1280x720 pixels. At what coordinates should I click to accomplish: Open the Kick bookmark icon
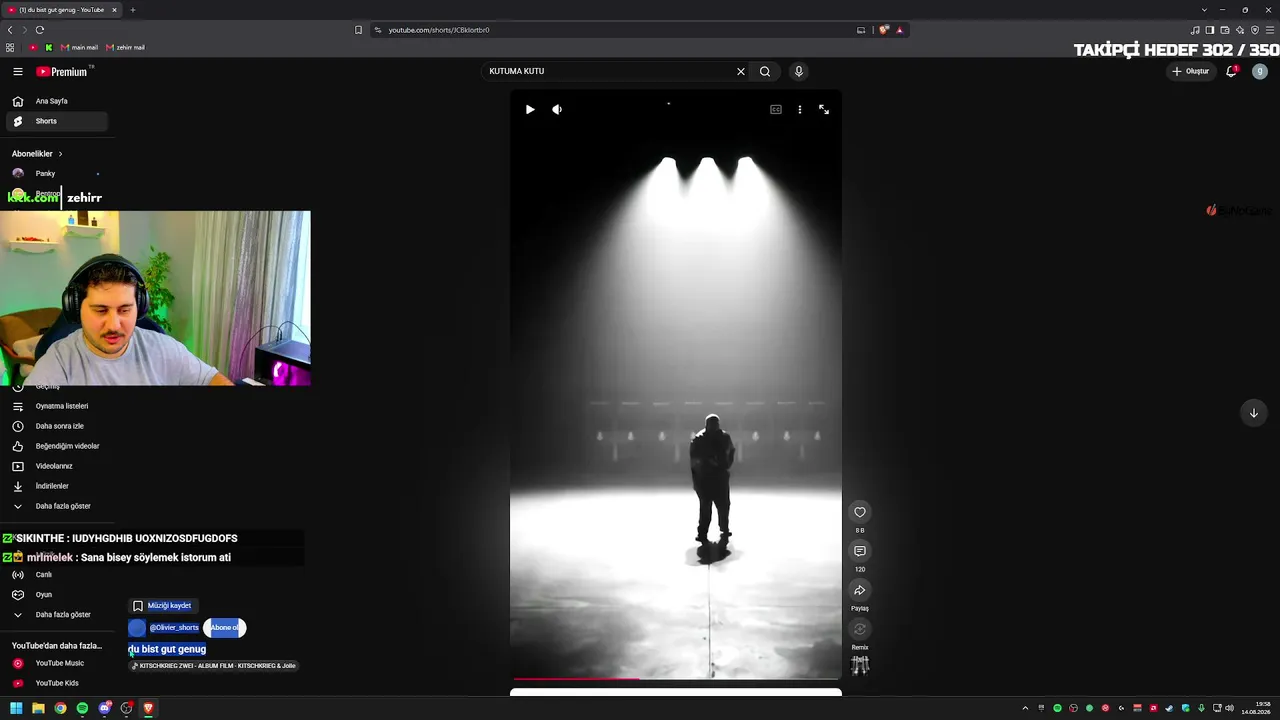[48, 48]
